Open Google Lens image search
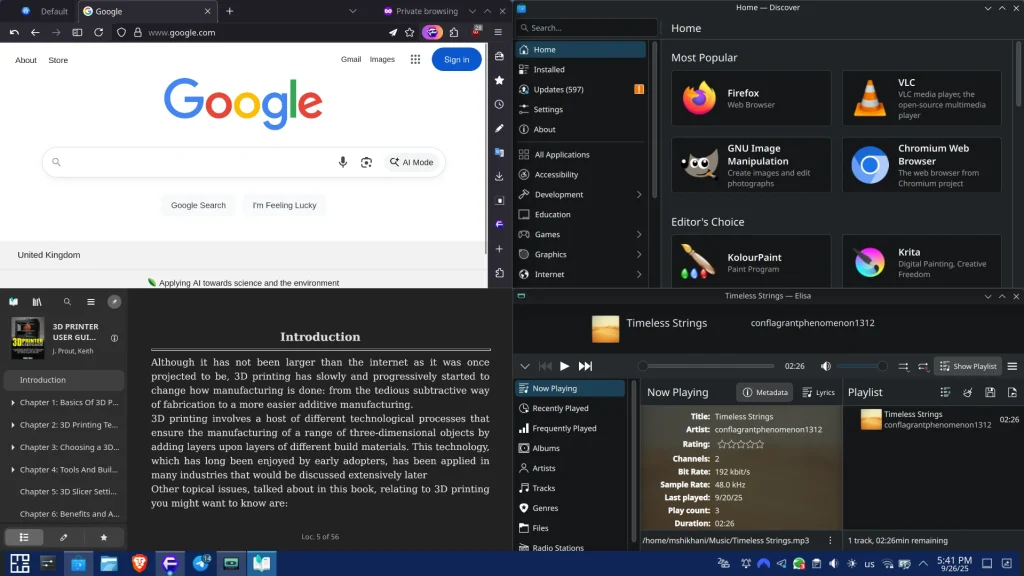 point(366,162)
